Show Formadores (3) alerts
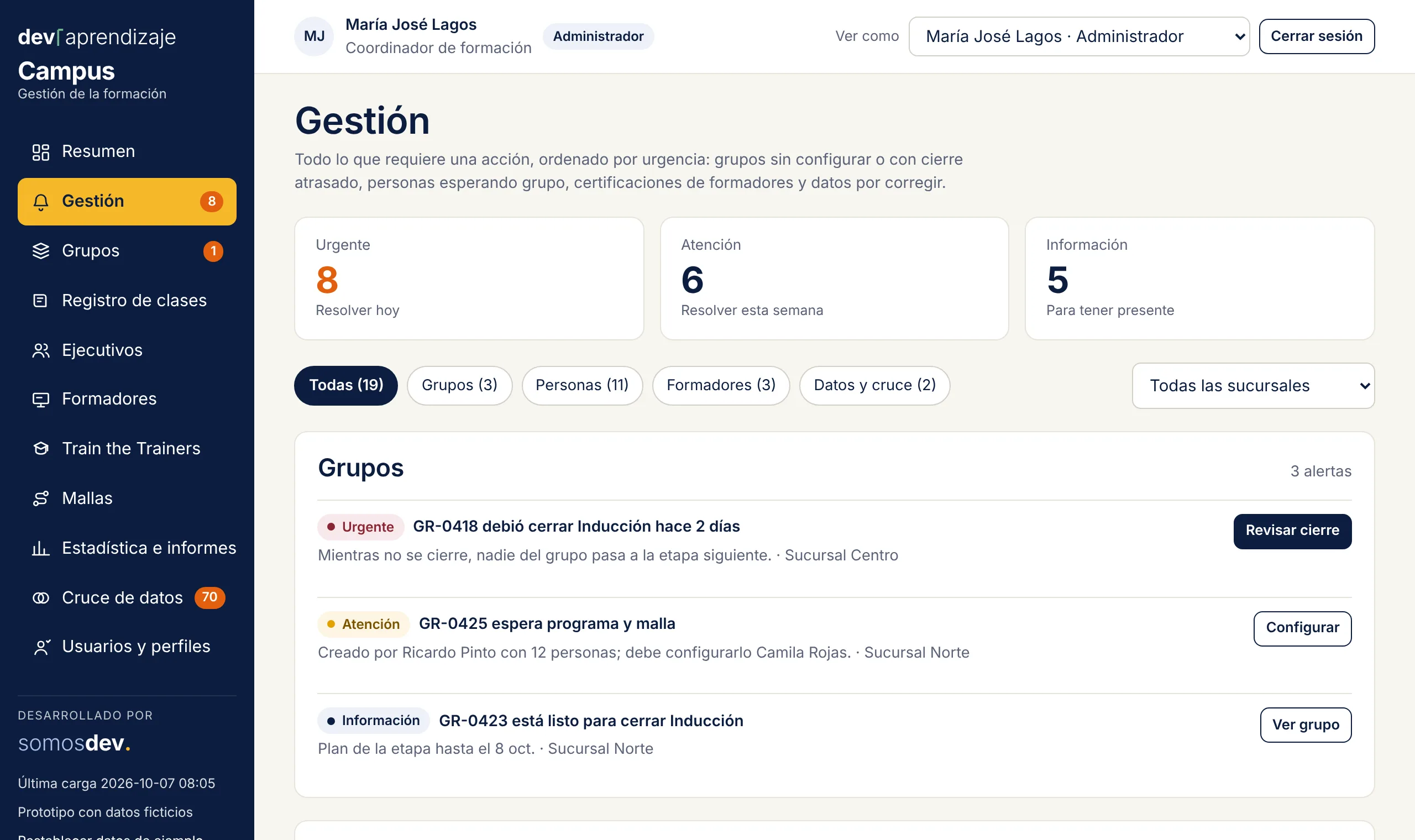 coord(721,386)
